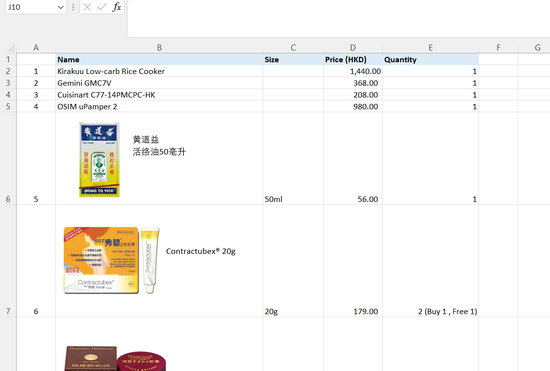Click the Select All corner triangle

click(11, 47)
